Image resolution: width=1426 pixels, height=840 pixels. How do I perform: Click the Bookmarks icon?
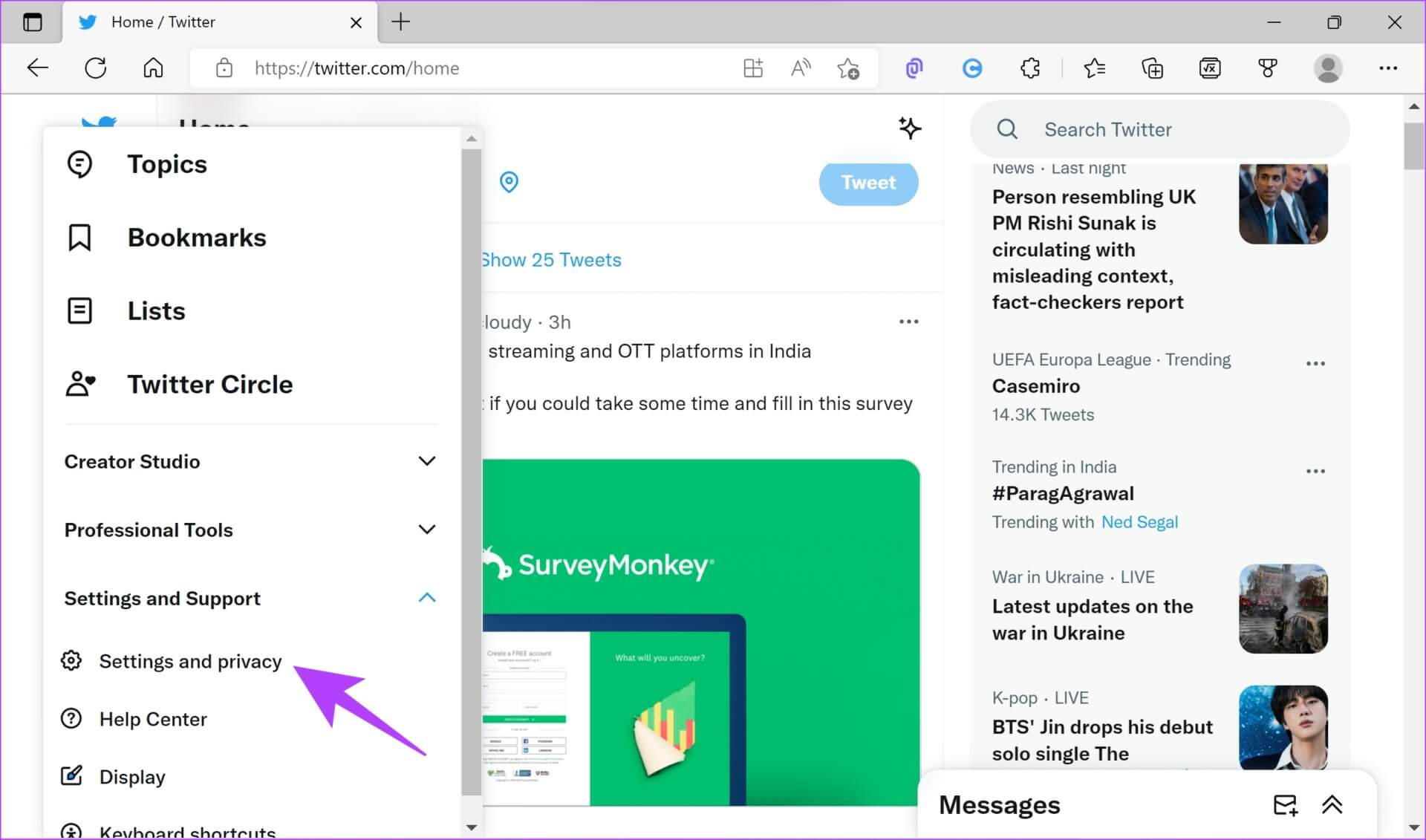click(x=80, y=237)
